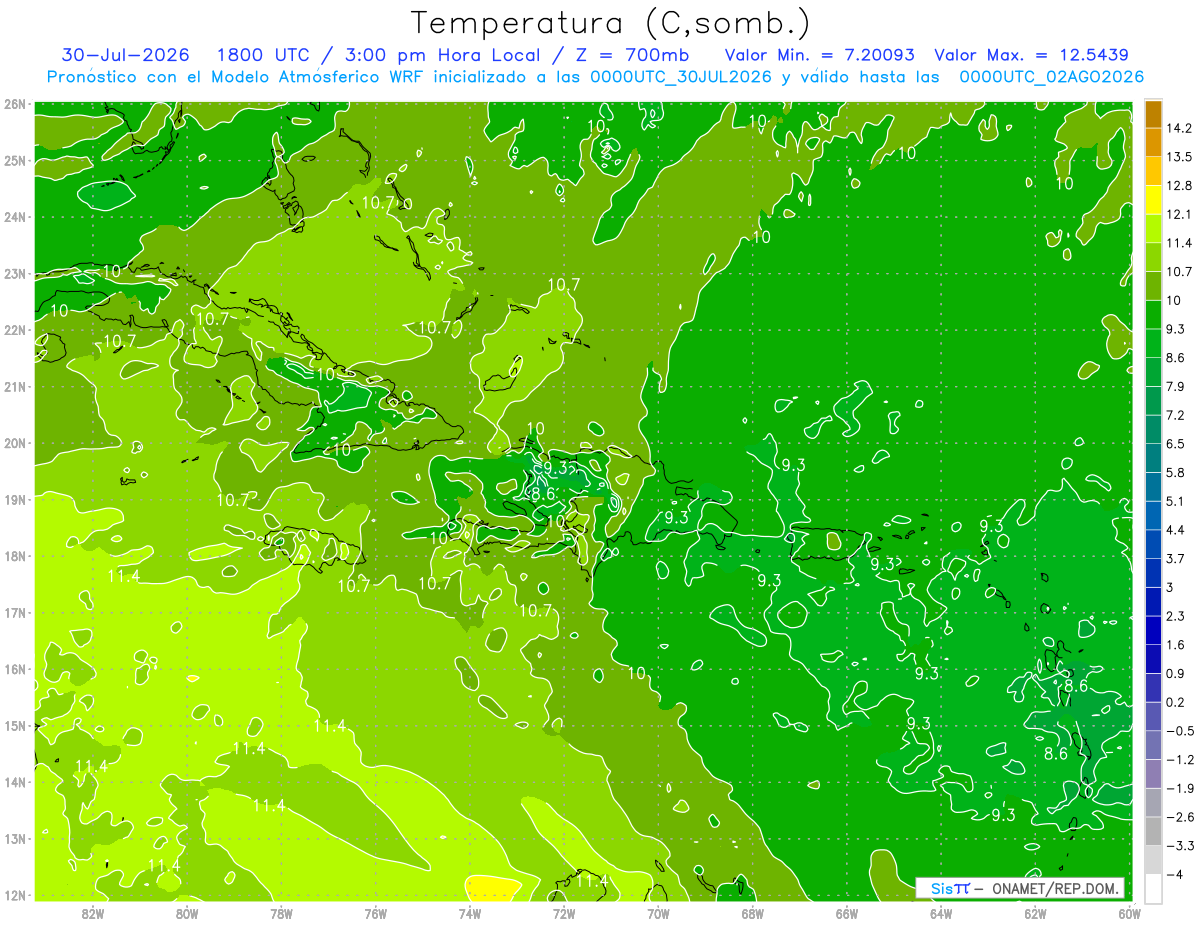Click the legend value '12.8'

(x=1178, y=185)
